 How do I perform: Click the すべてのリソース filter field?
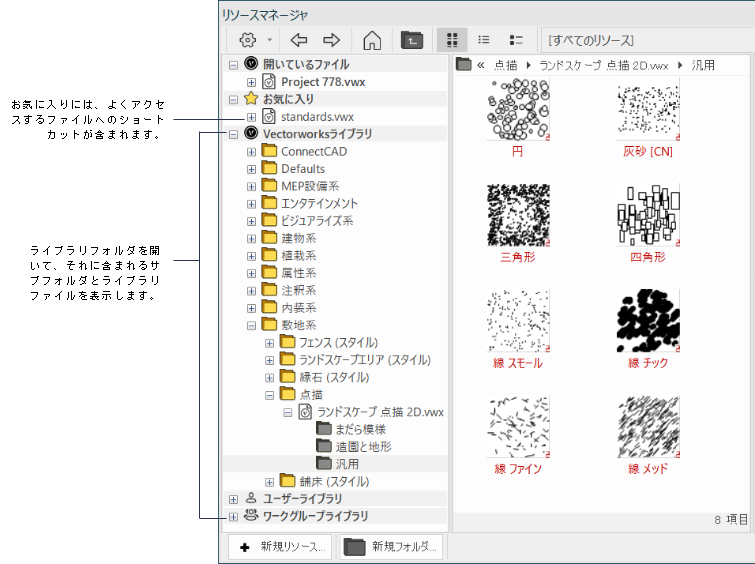pyautogui.click(x=645, y=40)
